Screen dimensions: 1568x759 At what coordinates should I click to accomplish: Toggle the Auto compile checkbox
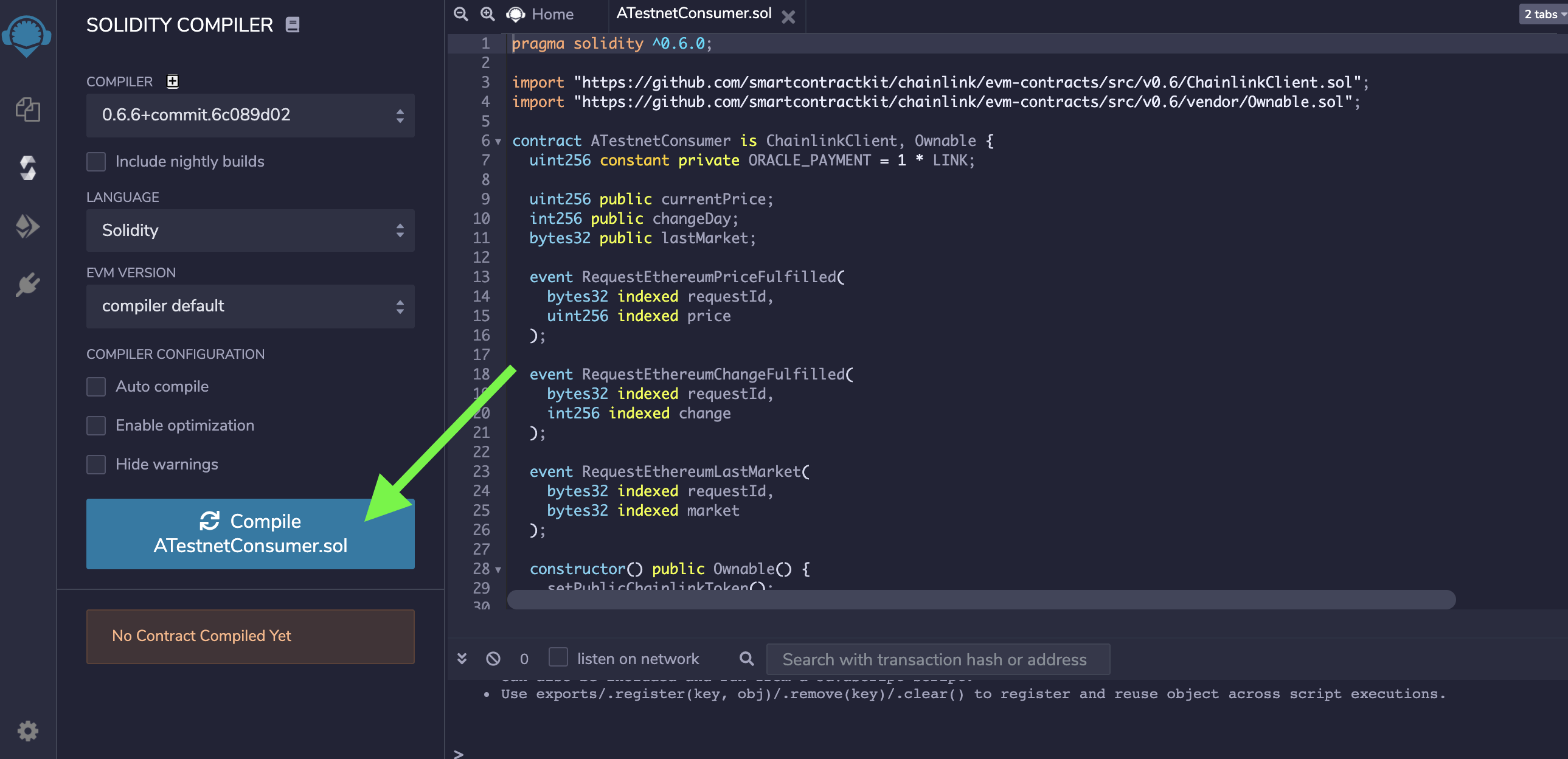[96, 387]
